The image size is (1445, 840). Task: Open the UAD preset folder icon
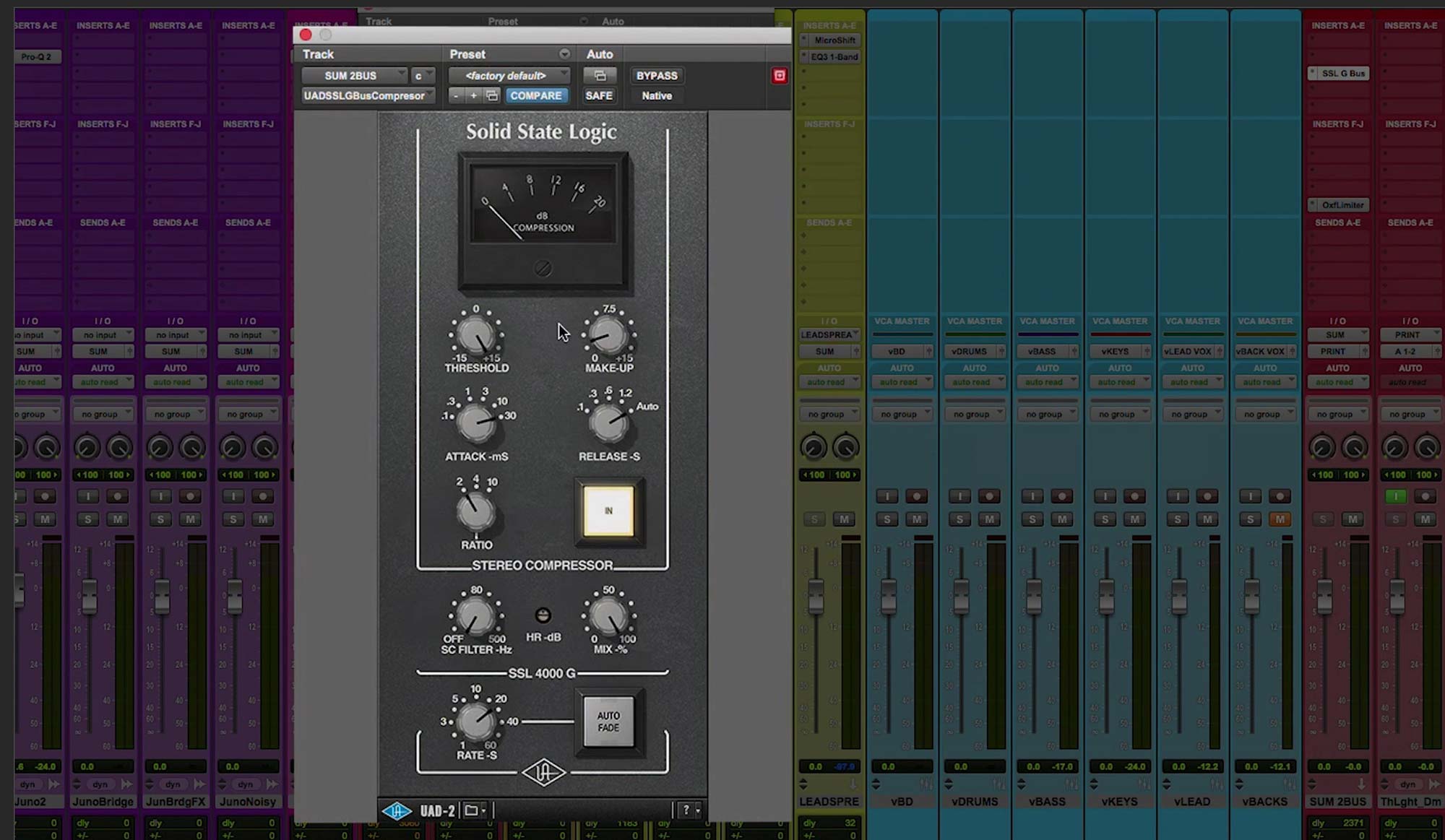click(472, 810)
